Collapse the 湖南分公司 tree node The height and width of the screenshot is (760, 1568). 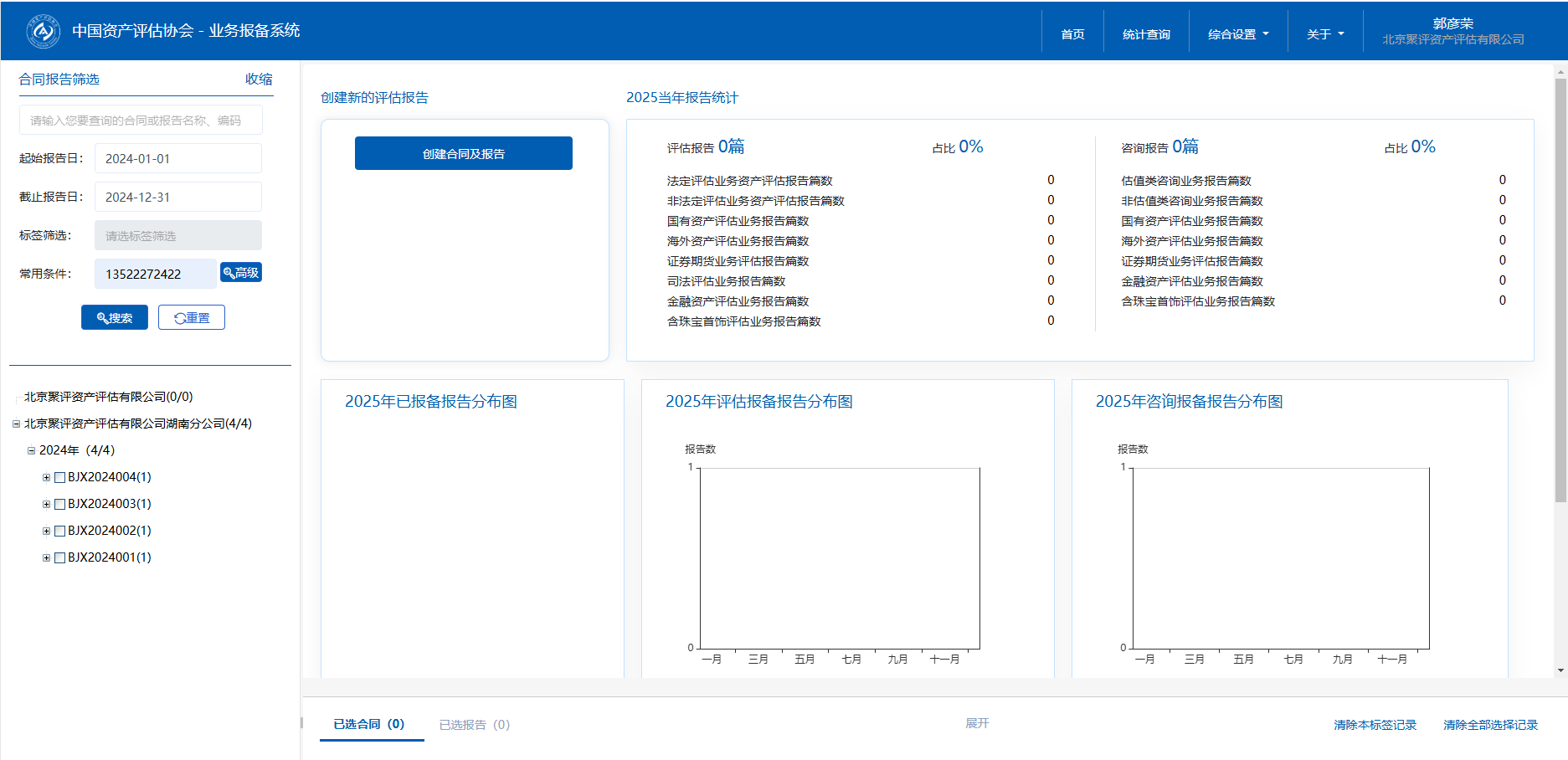coord(16,424)
